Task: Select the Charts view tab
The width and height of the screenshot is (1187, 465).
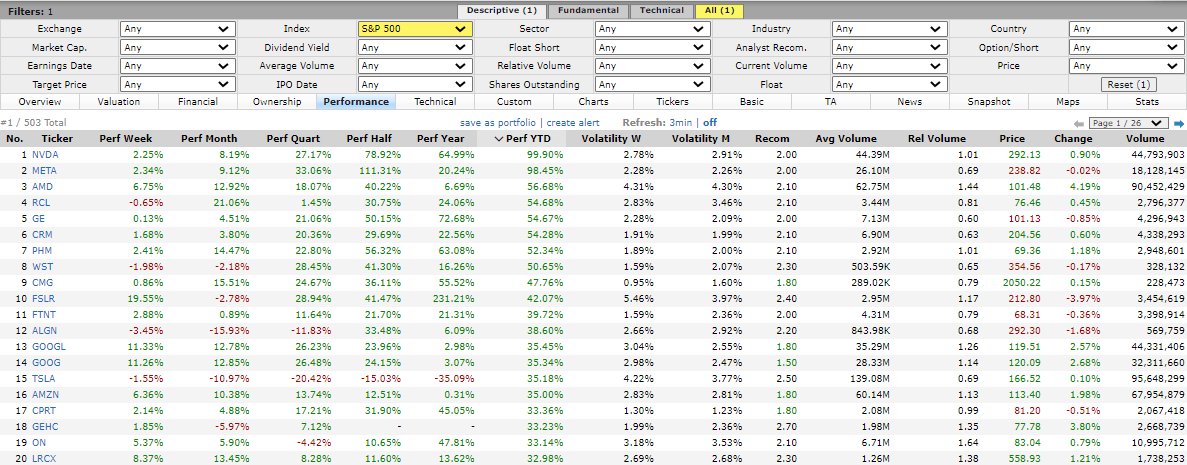Action: pos(594,101)
